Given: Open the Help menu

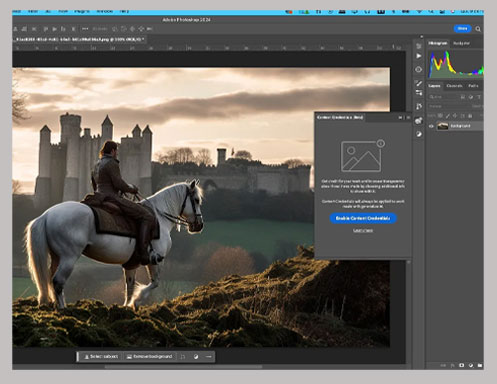Looking at the screenshot, I should tap(124, 12).
